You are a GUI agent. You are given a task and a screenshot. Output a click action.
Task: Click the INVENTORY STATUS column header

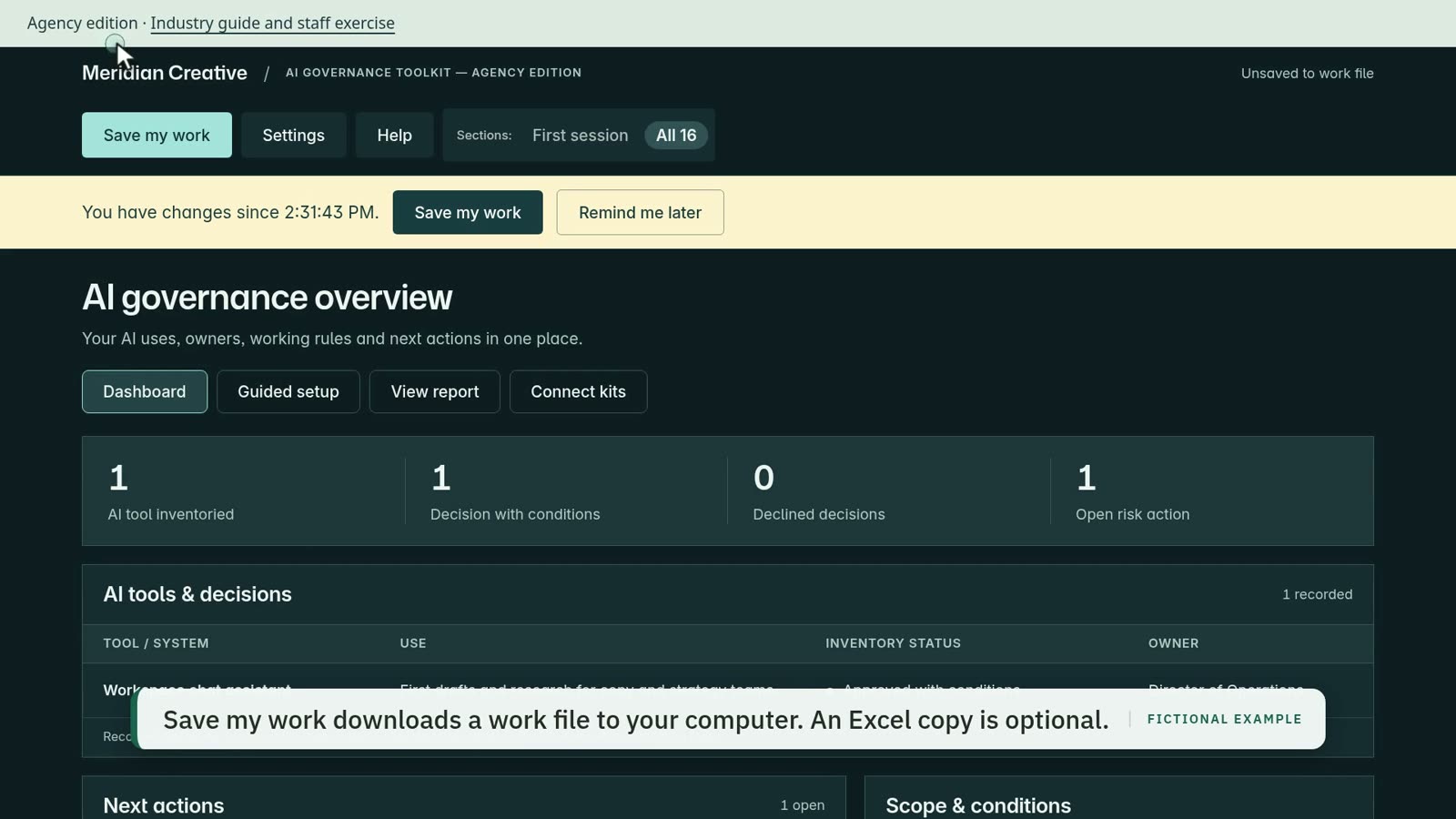click(893, 643)
